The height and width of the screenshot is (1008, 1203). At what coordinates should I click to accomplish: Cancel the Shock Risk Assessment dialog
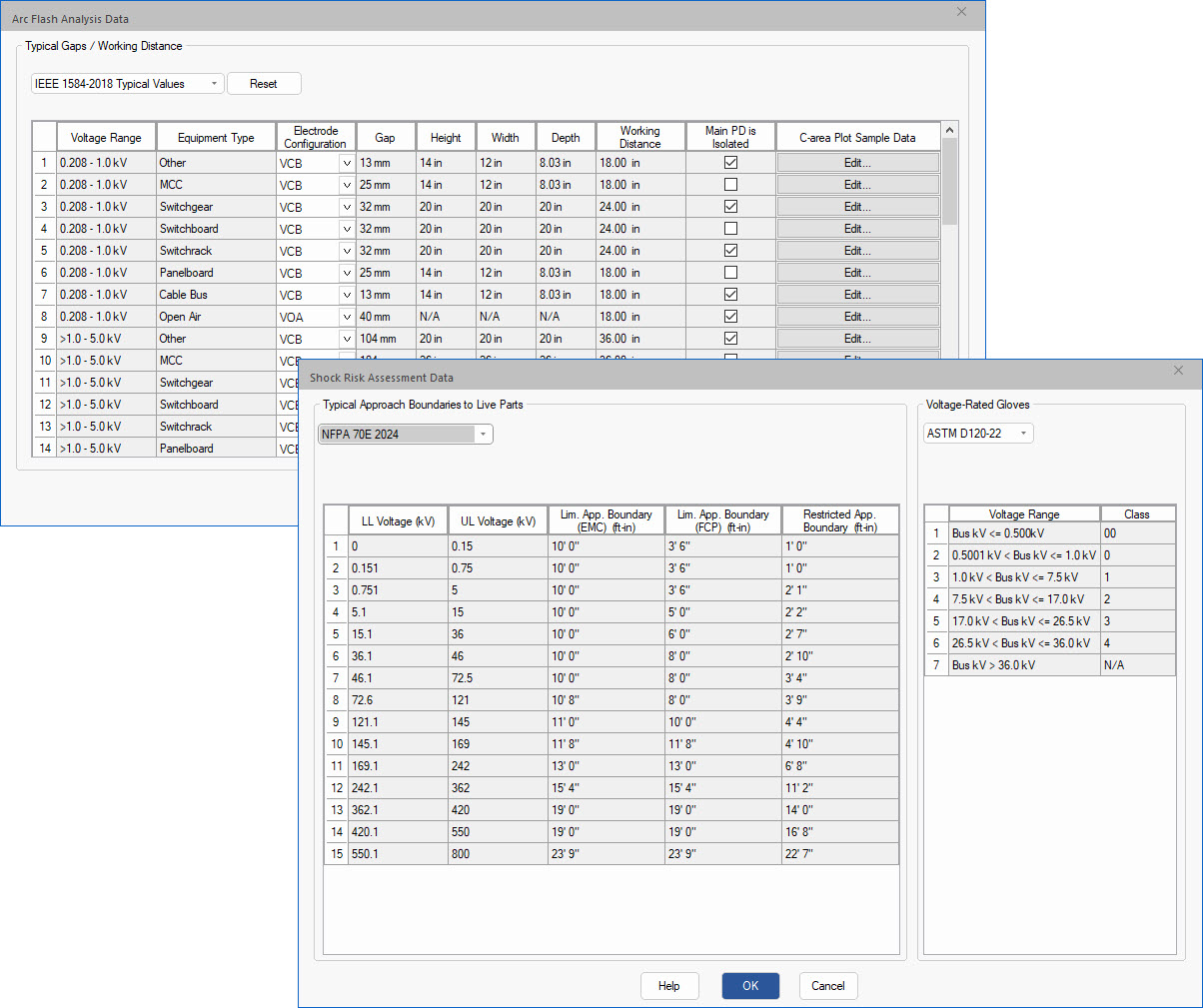pos(828,986)
